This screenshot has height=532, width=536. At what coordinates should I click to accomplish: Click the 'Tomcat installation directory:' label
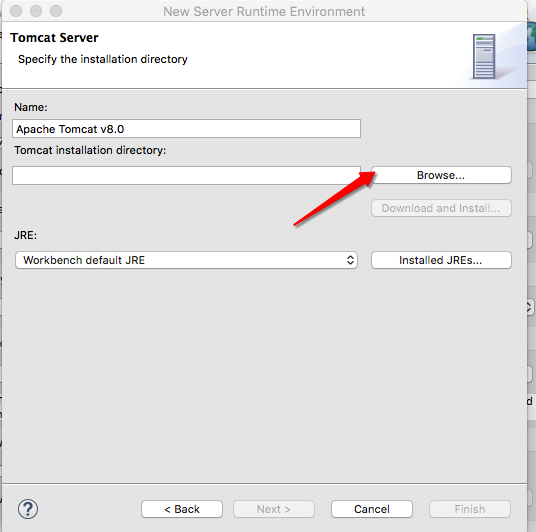pyautogui.click(x=90, y=150)
